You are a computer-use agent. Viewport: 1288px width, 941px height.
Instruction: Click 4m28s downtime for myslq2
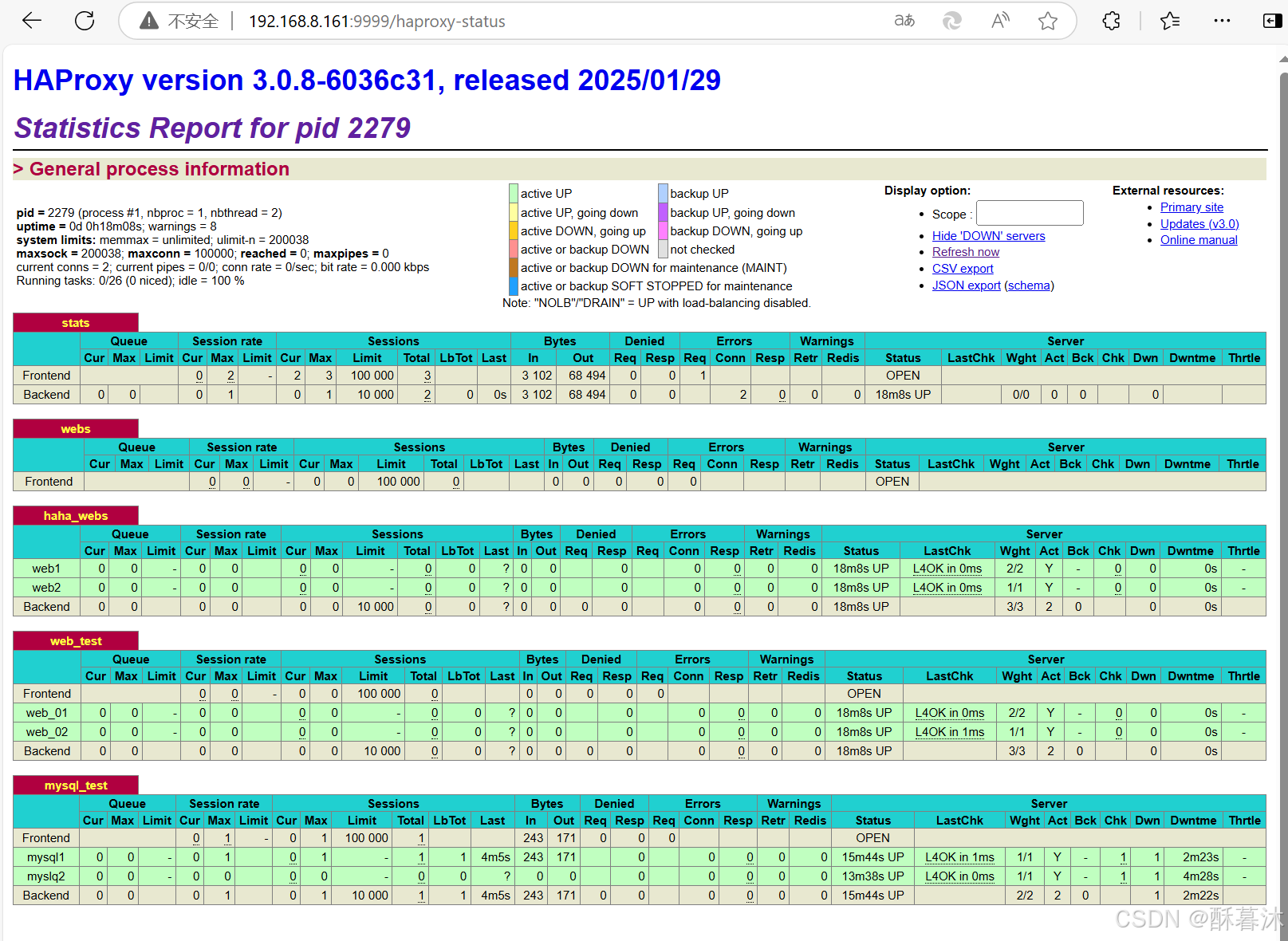1200,876
